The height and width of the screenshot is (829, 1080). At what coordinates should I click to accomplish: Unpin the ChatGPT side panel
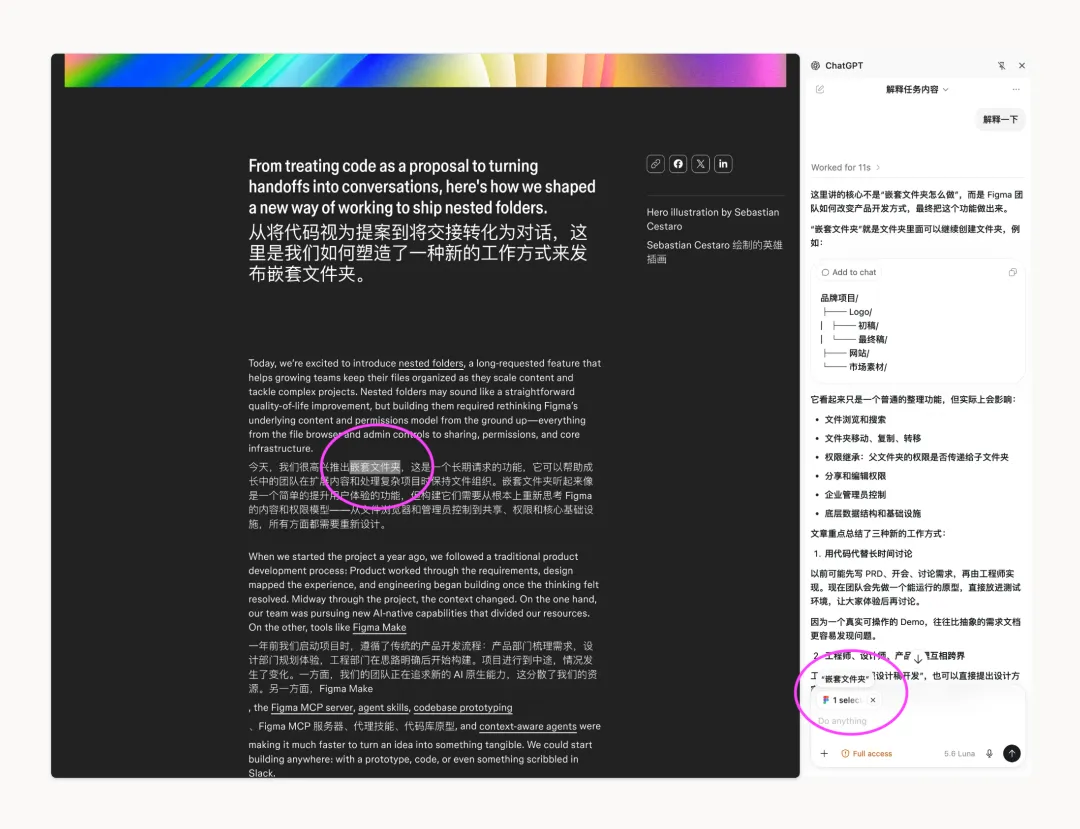tap(1001, 65)
